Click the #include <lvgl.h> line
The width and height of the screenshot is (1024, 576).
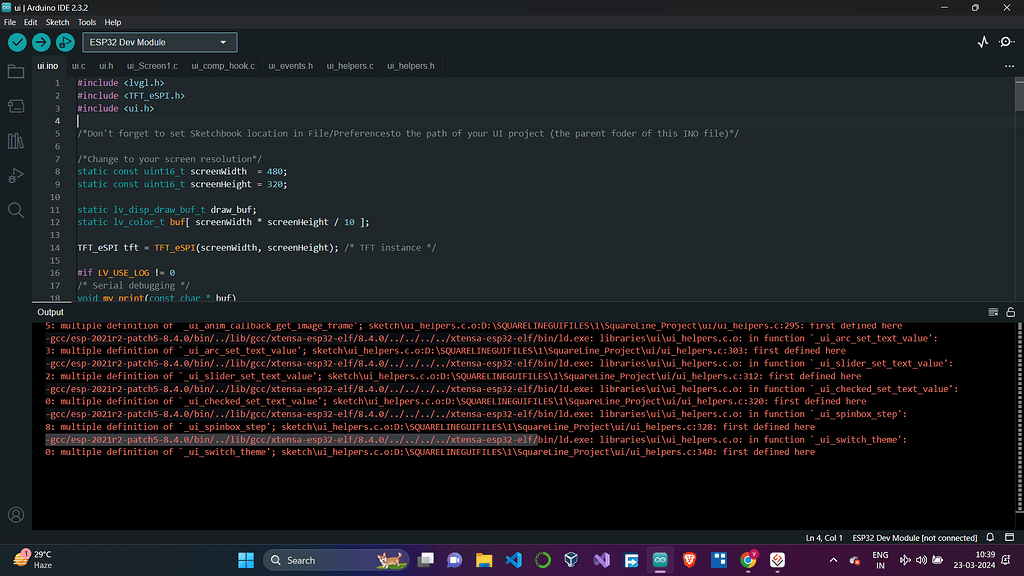(x=121, y=83)
